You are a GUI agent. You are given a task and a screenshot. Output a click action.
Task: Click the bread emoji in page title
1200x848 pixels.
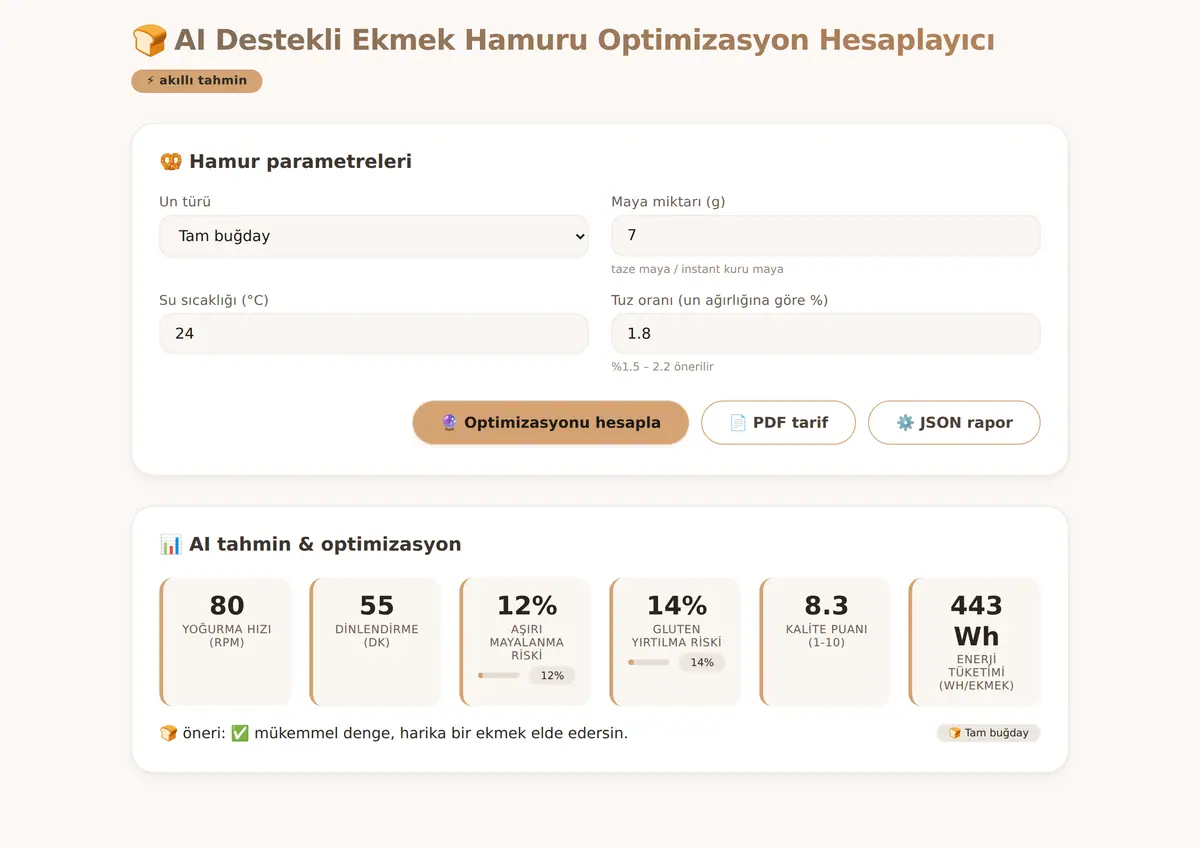(150, 41)
